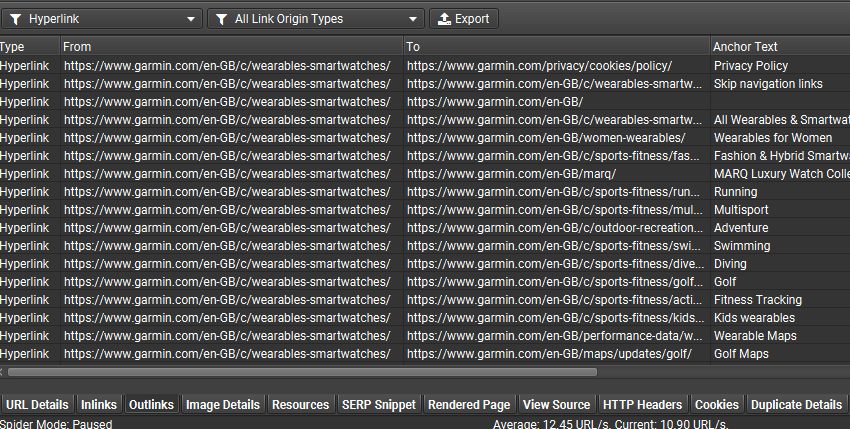Select the Outlinks tab
850x429 pixels.
point(151,405)
